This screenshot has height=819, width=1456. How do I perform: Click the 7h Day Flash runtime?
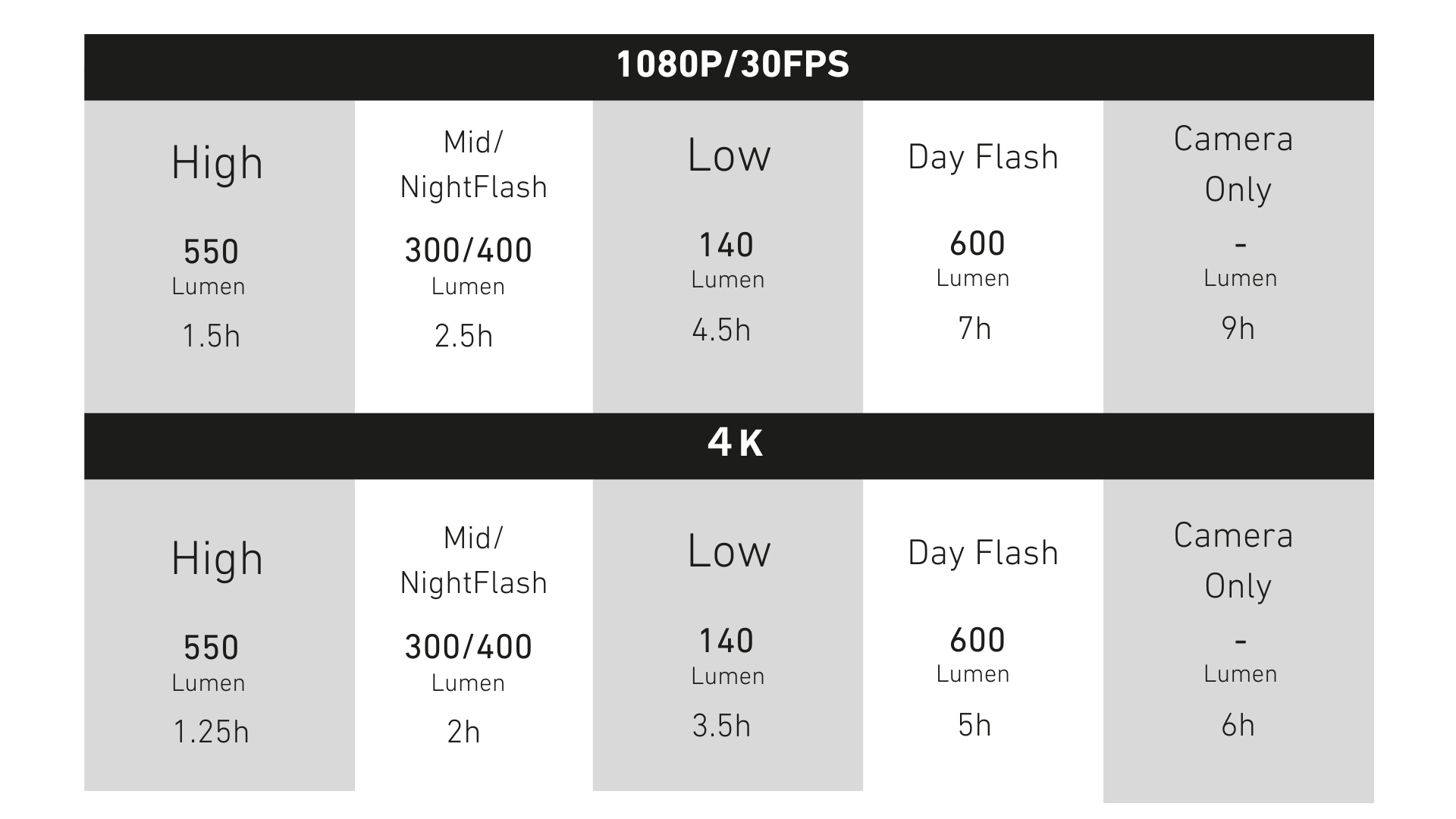[x=974, y=328]
